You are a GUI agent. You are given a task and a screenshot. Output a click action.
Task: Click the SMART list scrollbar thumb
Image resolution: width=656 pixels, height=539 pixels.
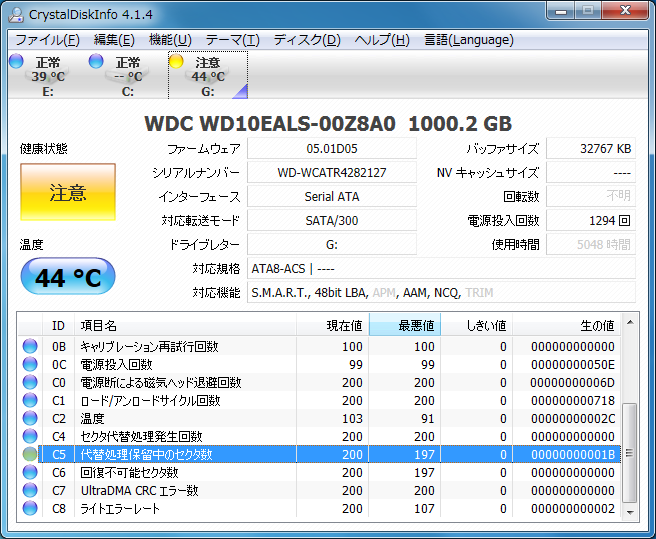(630, 453)
